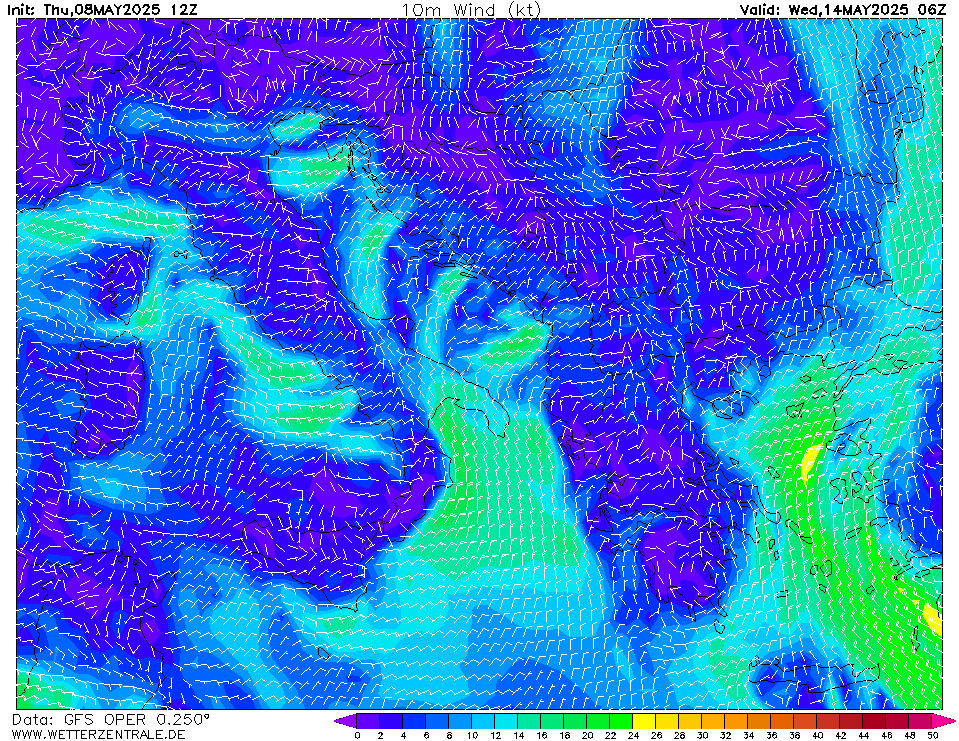Select the teal green 14–16 kt legend swatch
Image resolution: width=959 pixels, height=741 pixels.
click(x=530, y=721)
